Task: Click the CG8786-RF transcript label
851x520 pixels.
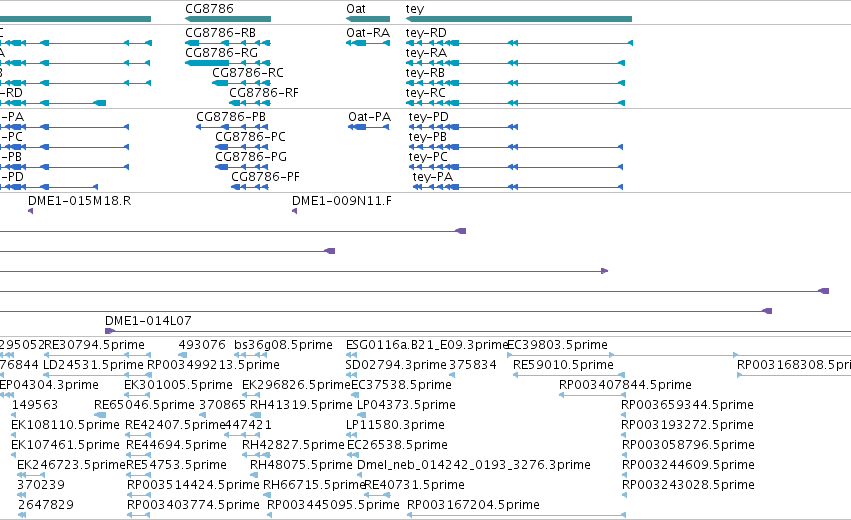Action: [264, 93]
